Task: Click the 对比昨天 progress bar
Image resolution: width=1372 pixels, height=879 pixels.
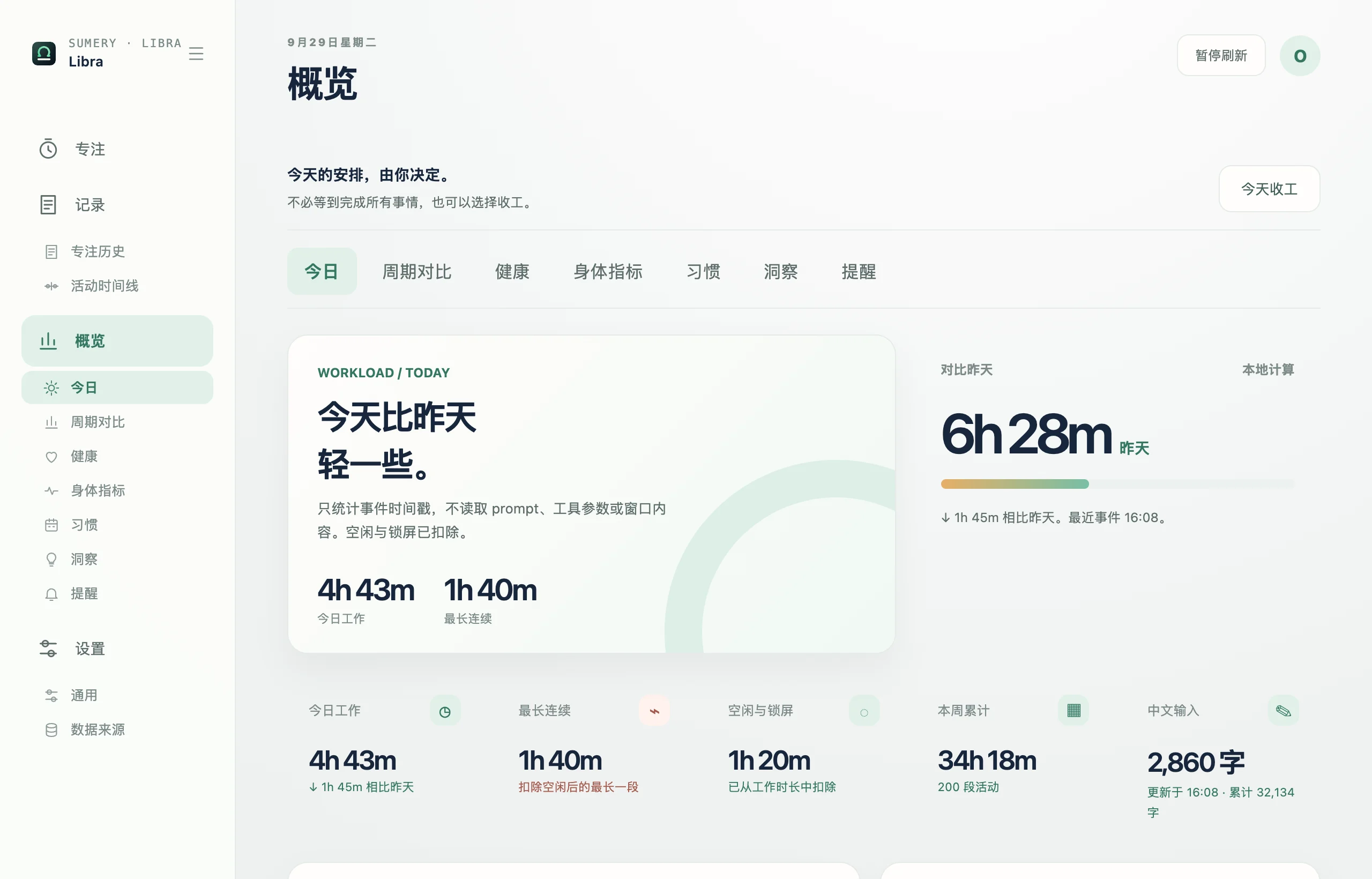Action: [x=1117, y=484]
